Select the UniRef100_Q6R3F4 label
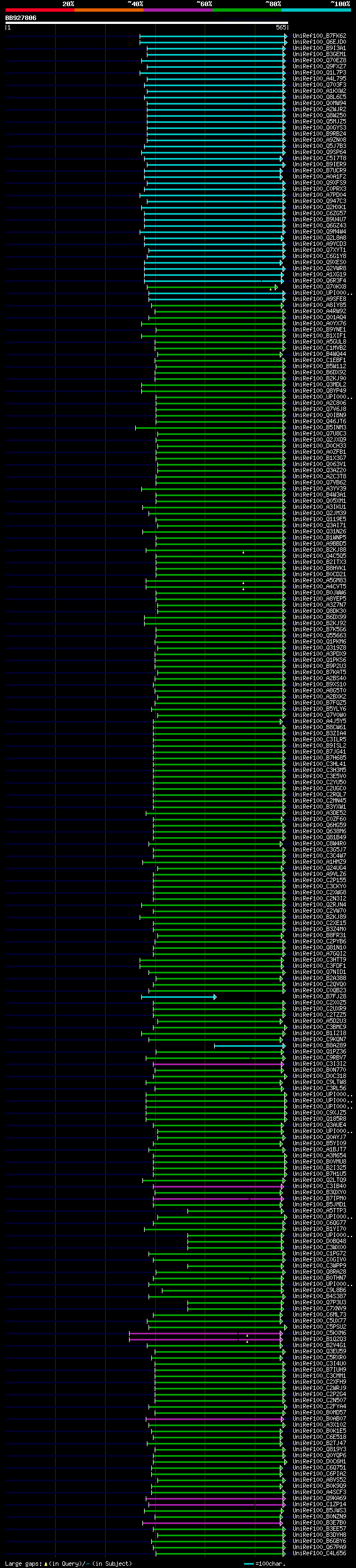The height and width of the screenshot is (1568, 356). [x=319, y=280]
